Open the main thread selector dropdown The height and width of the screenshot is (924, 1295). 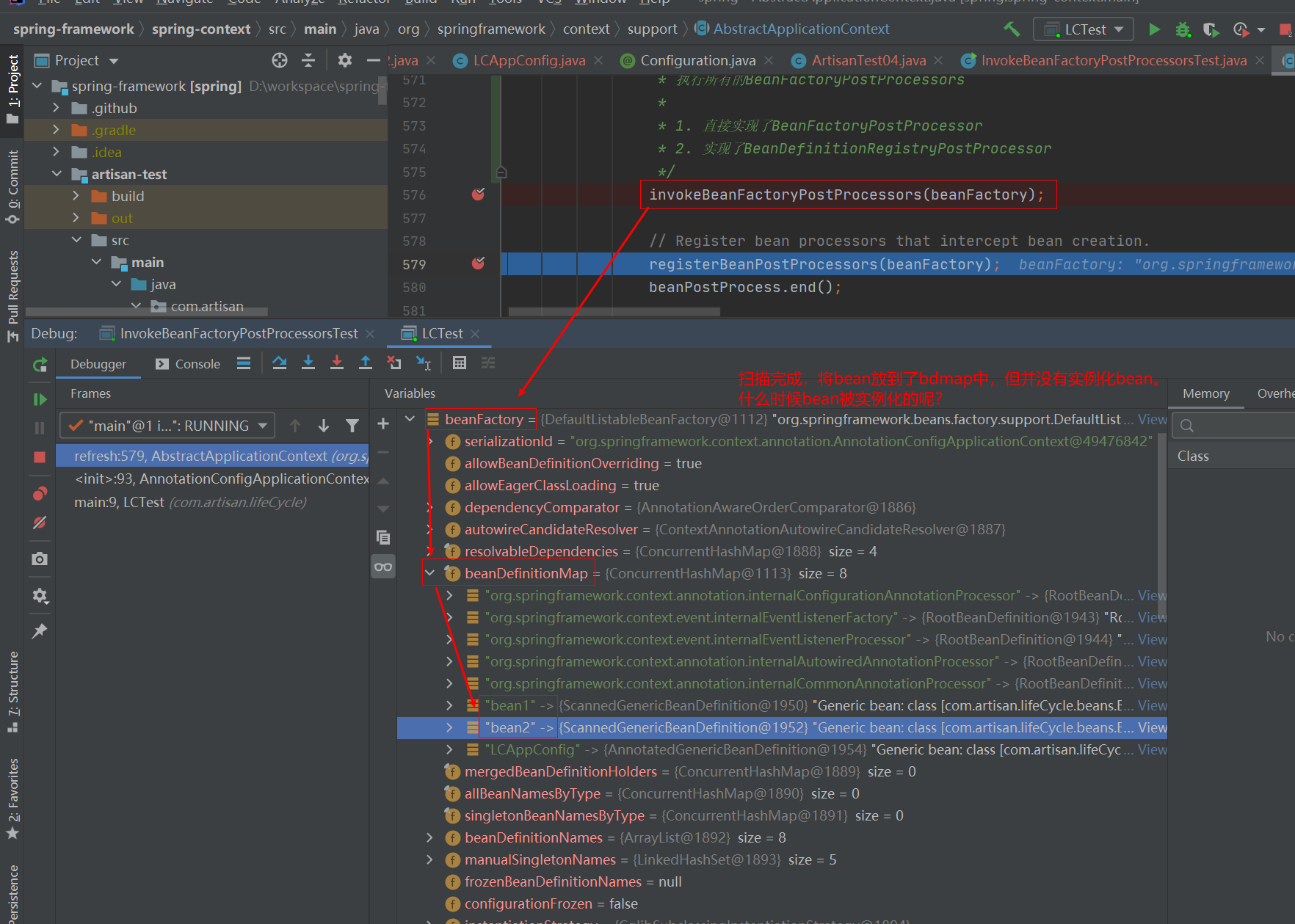167,426
